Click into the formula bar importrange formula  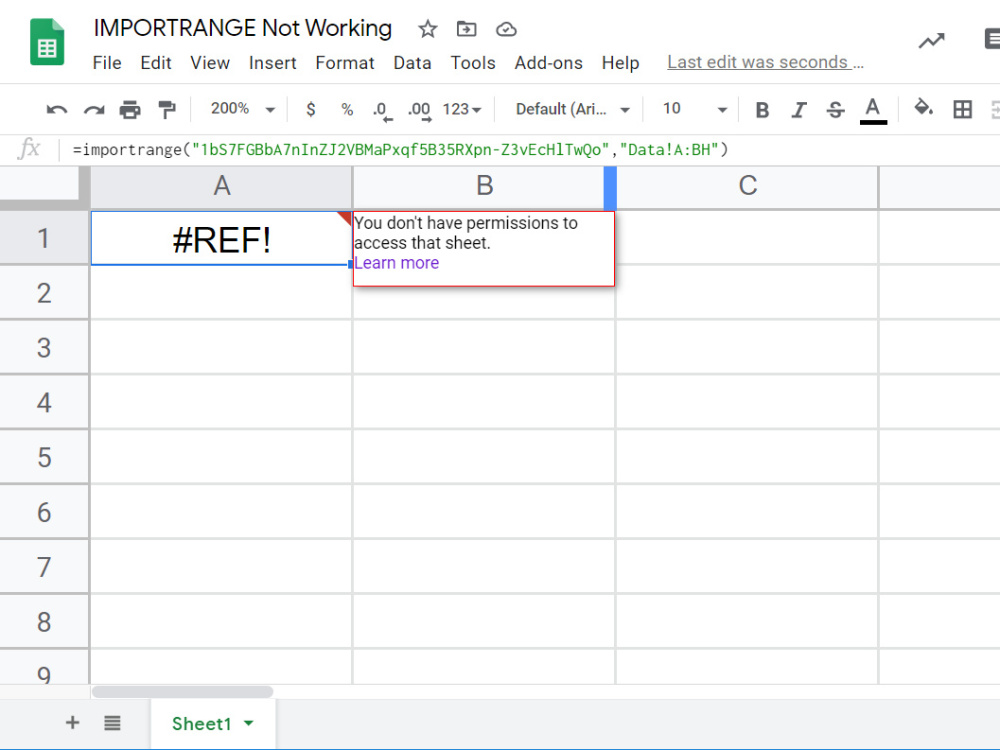point(401,150)
